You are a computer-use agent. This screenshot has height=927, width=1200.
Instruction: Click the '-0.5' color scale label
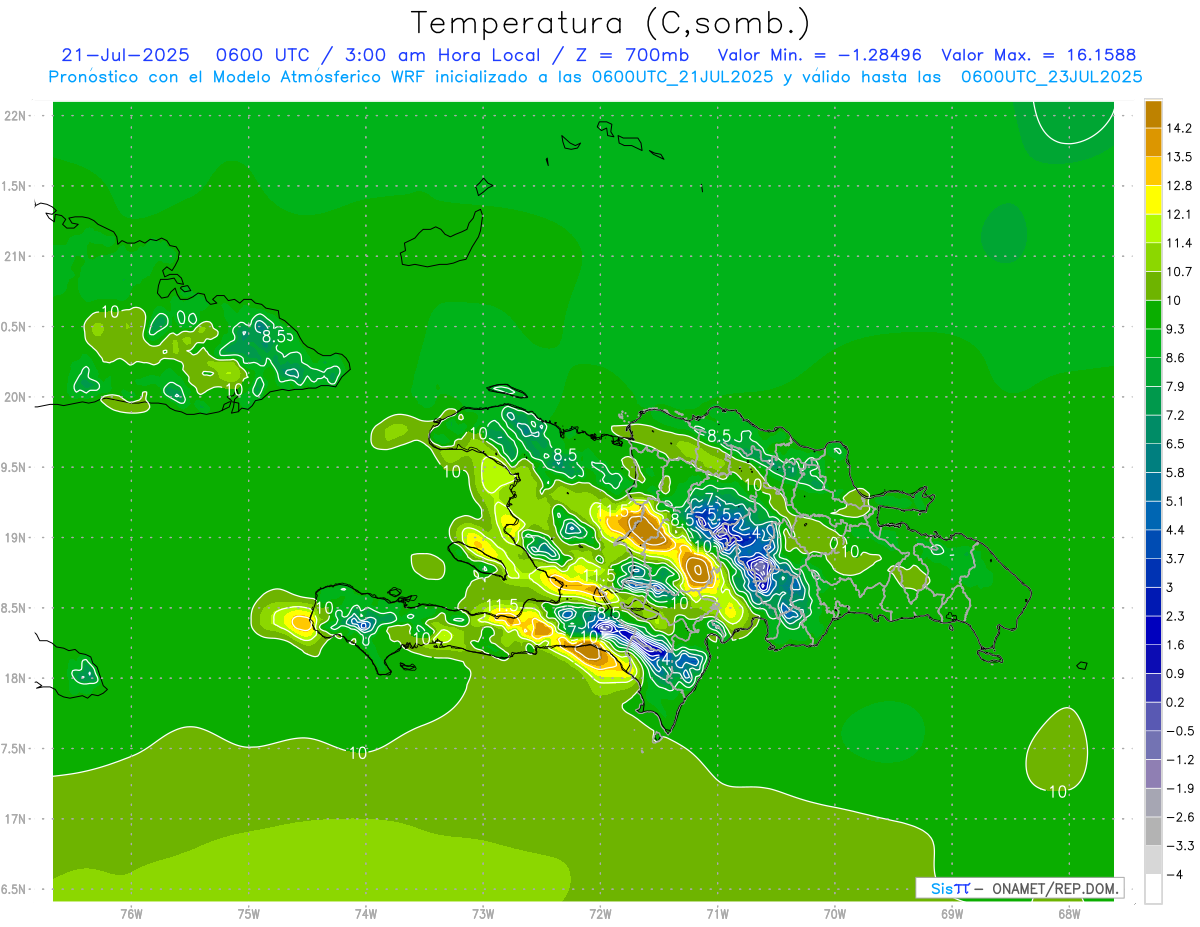coord(1180,731)
